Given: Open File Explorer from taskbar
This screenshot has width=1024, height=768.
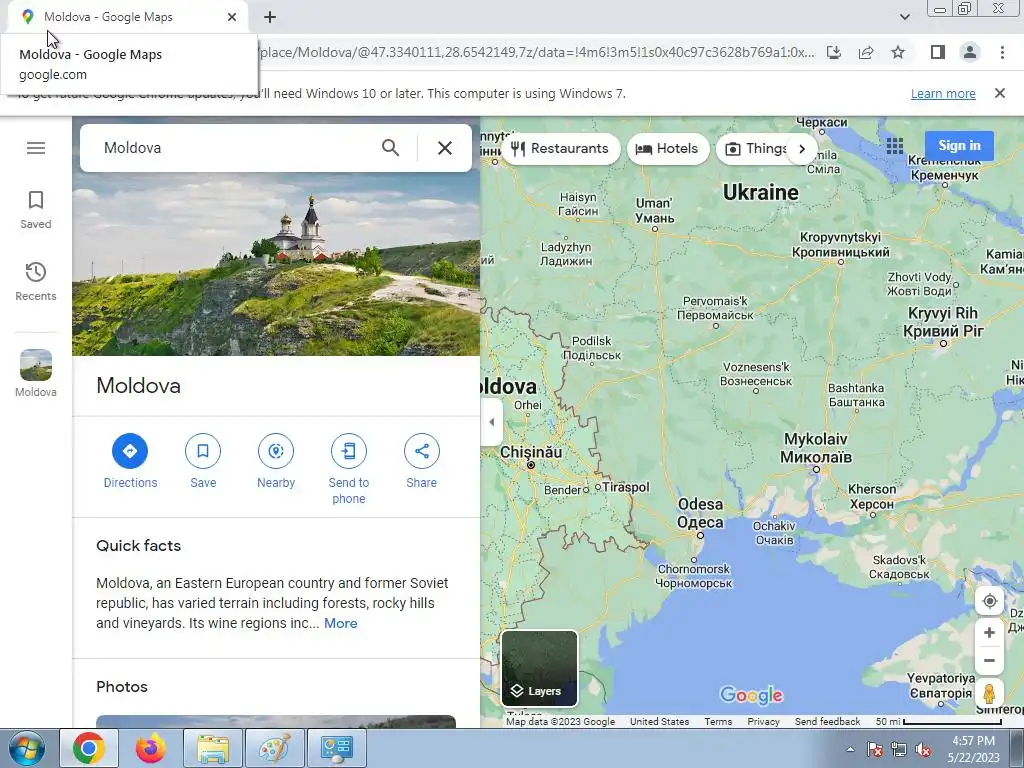Looking at the screenshot, I should pyautogui.click(x=213, y=748).
